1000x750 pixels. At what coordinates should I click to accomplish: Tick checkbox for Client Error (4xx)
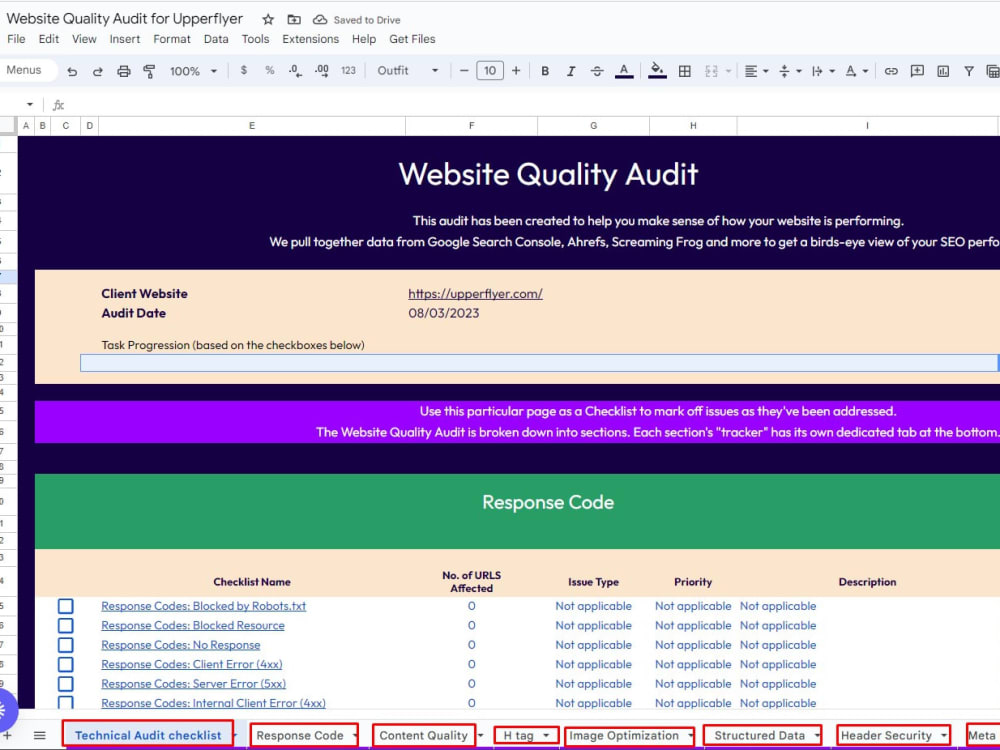pos(66,665)
